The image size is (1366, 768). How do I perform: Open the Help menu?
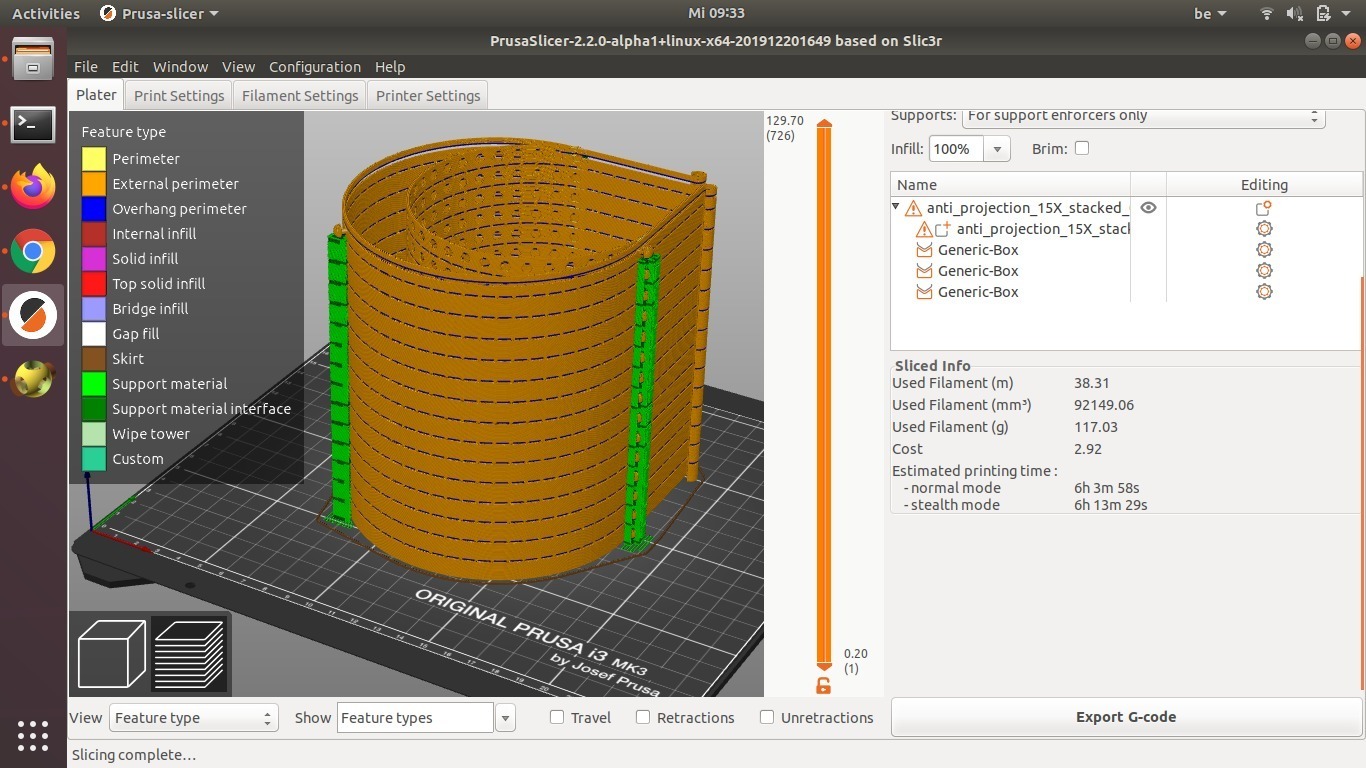(x=390, y=67)
